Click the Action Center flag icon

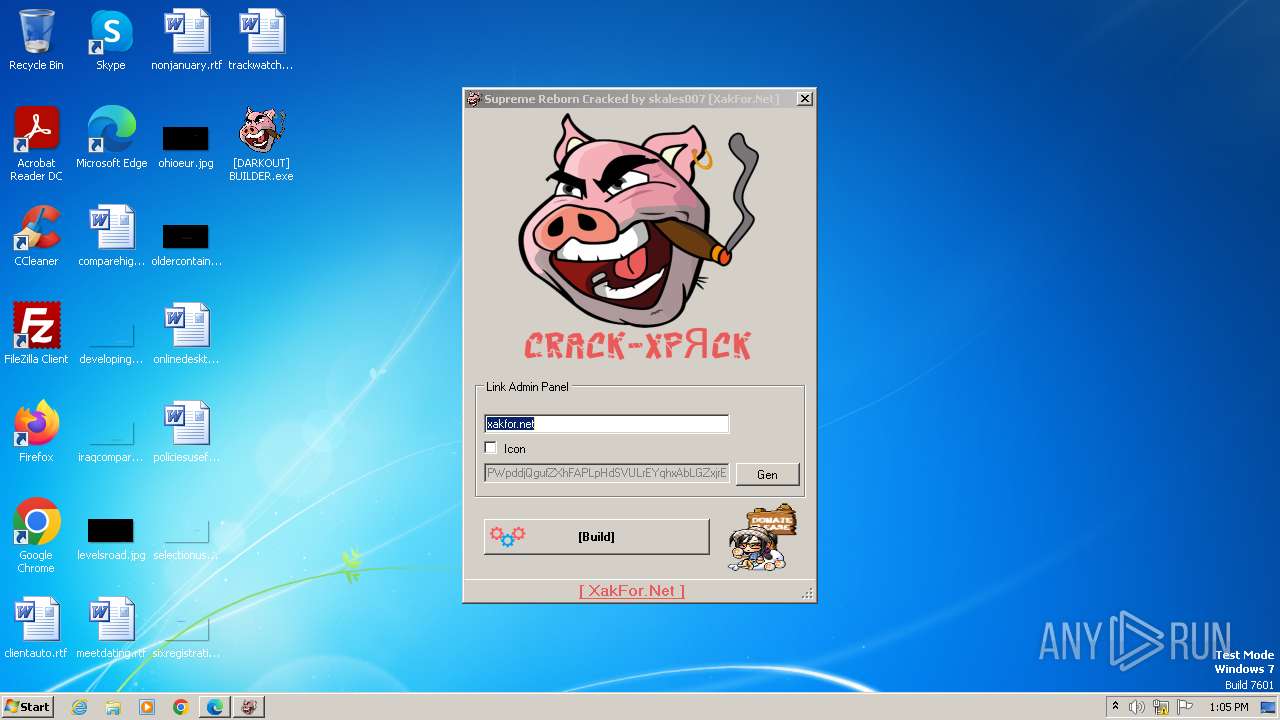tap(1185, 707)
